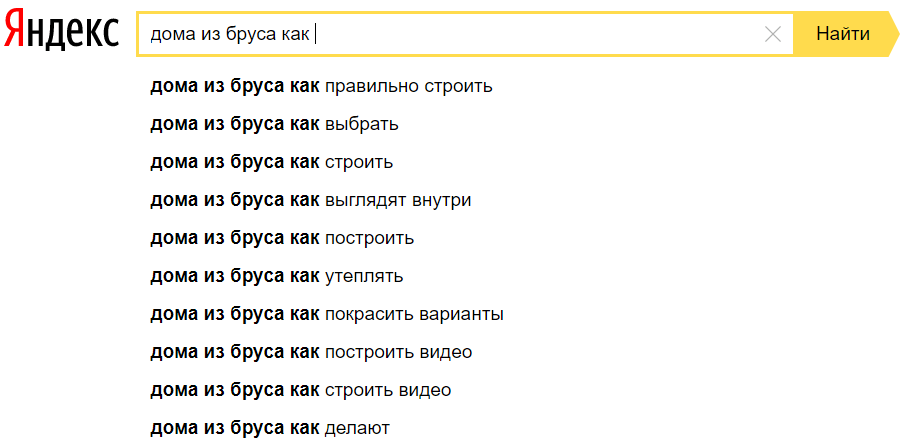Erase the typed query using the cross icon
Image resolution: width=907 pixels, height=446 pixels.
coord(773,34)
